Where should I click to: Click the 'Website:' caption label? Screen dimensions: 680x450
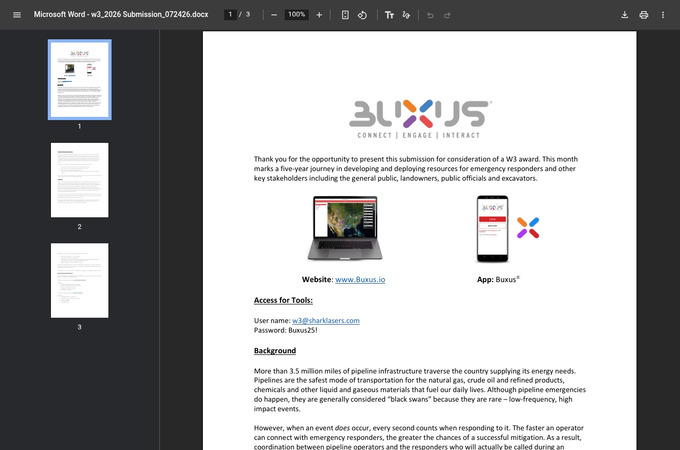click(x=317, y=280)
